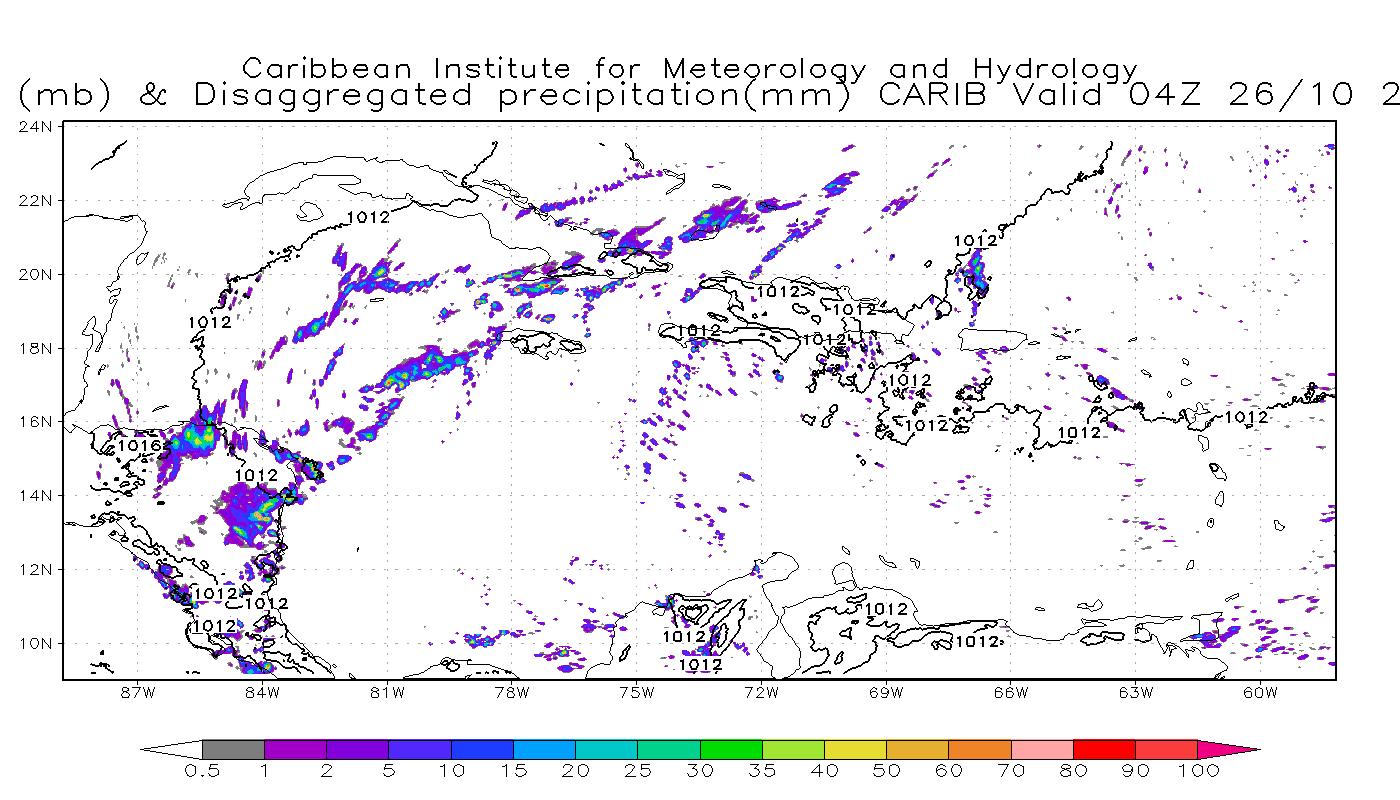Click the '20N' latitude label
Image resolution: width=1400 pixels, height=800 pixels.
click(x=34, y=274)
